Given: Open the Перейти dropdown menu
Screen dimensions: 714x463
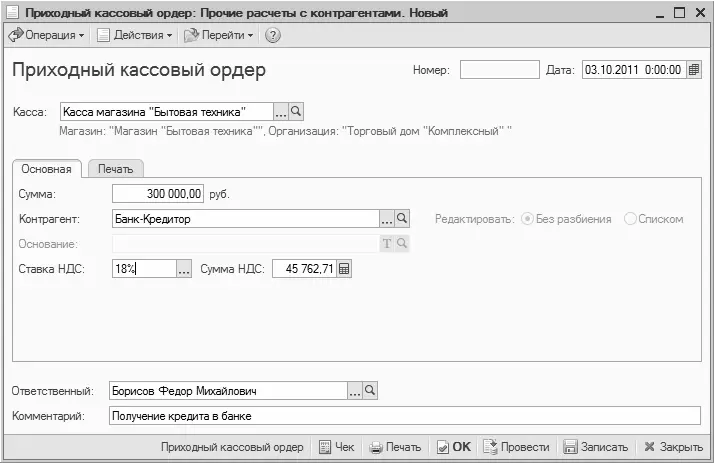Looking at the screenshot, I should coord(219,35).
